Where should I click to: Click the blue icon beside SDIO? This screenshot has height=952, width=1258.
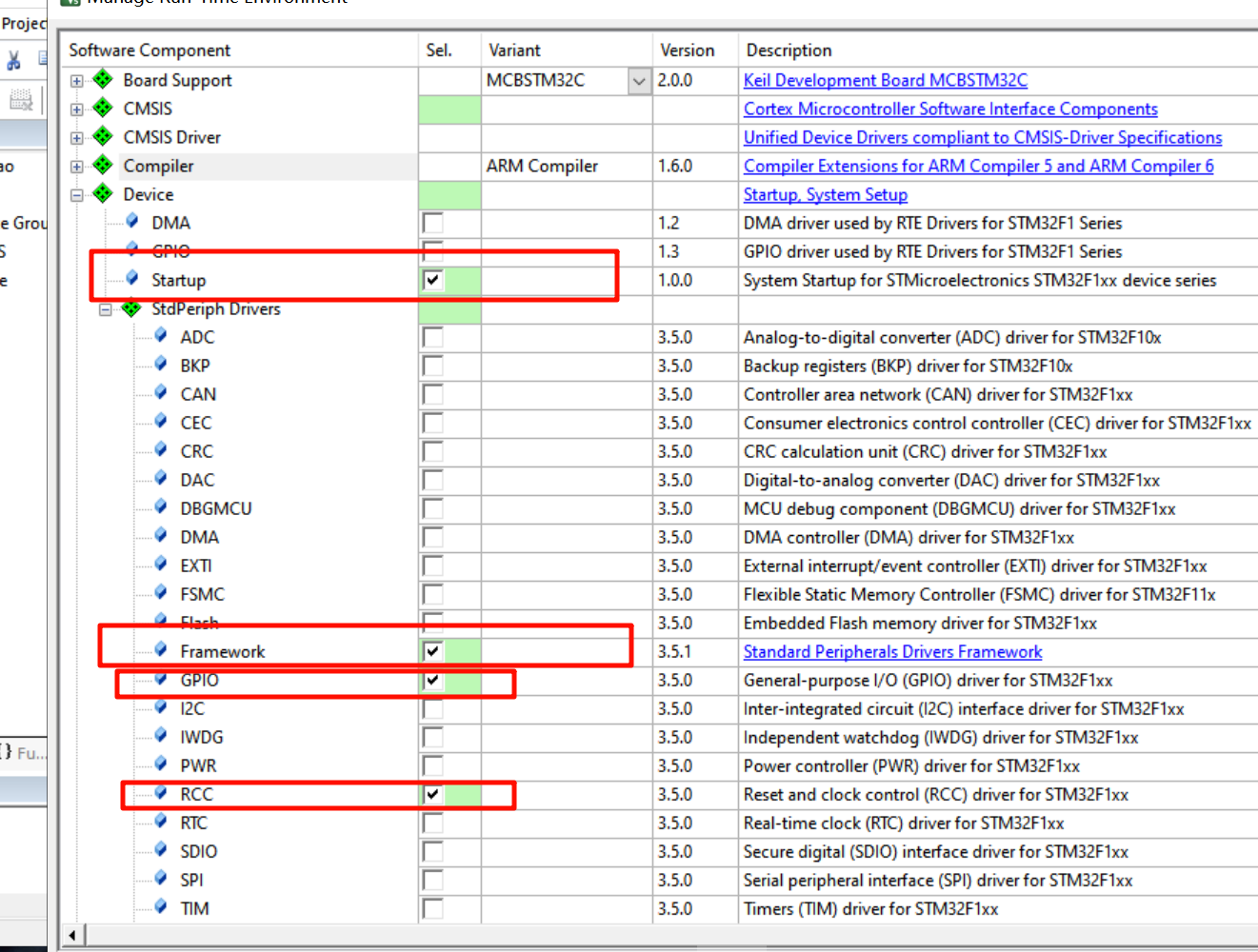pyautogui.click(x=161, y=849)
